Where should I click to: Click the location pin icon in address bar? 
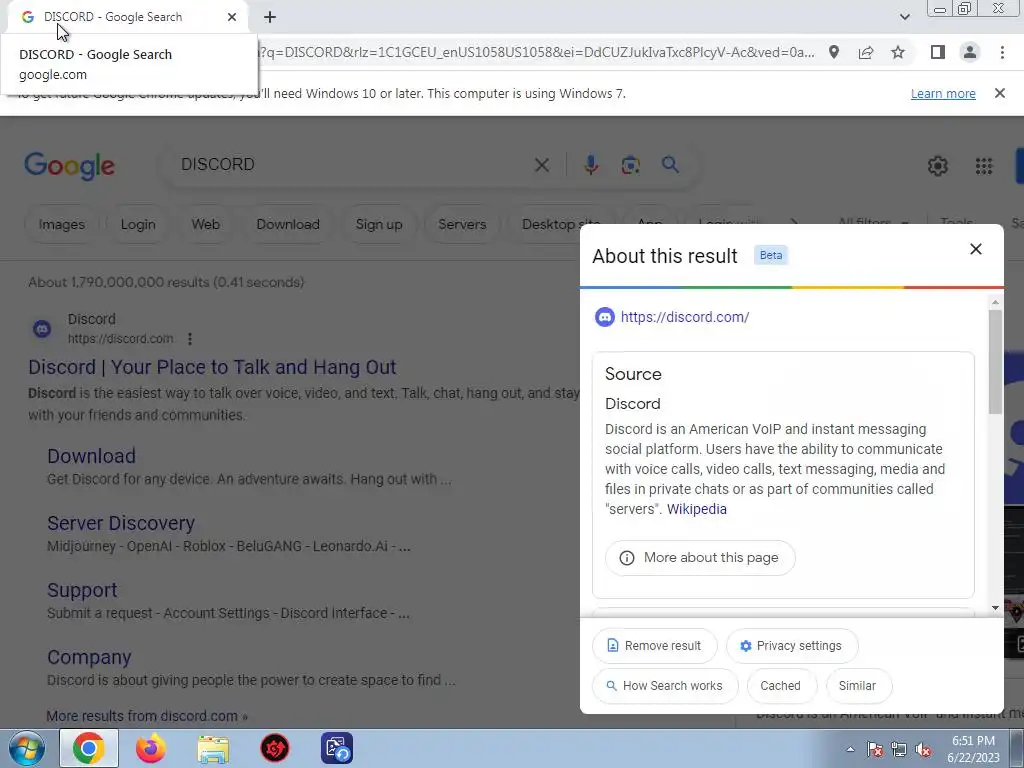(x=834, y=52)
